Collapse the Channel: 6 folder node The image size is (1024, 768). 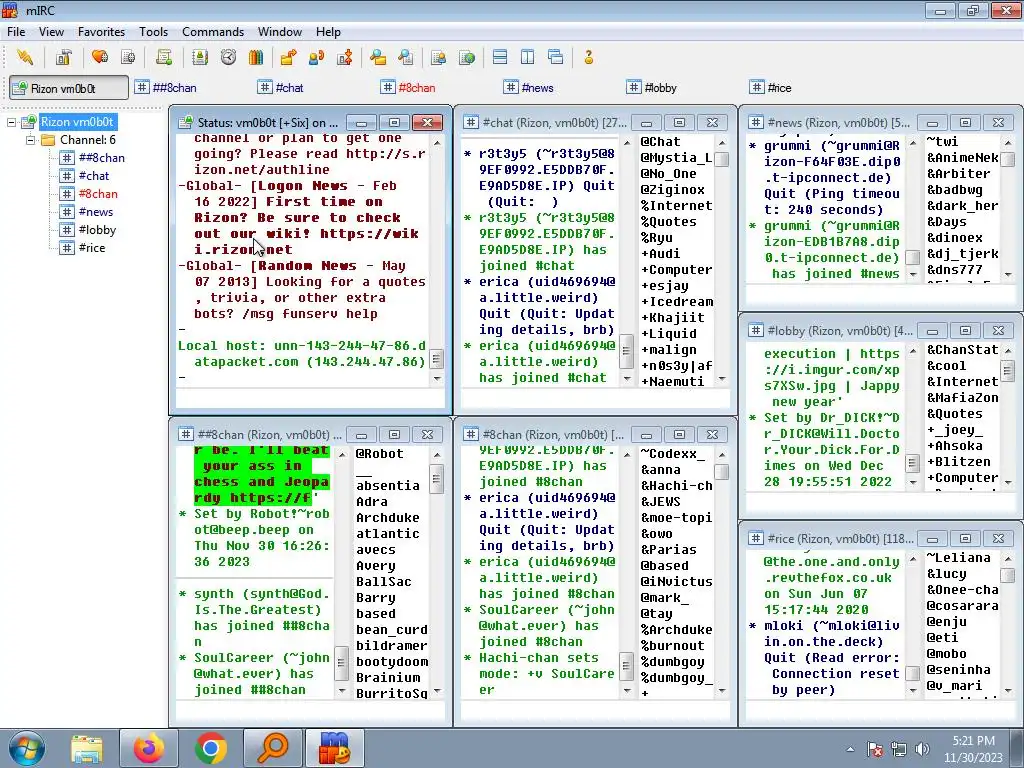(x=30, y=140)
